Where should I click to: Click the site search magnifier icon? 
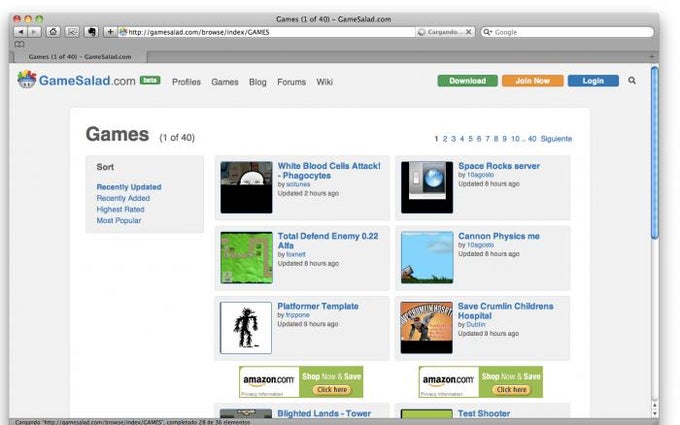632,81
